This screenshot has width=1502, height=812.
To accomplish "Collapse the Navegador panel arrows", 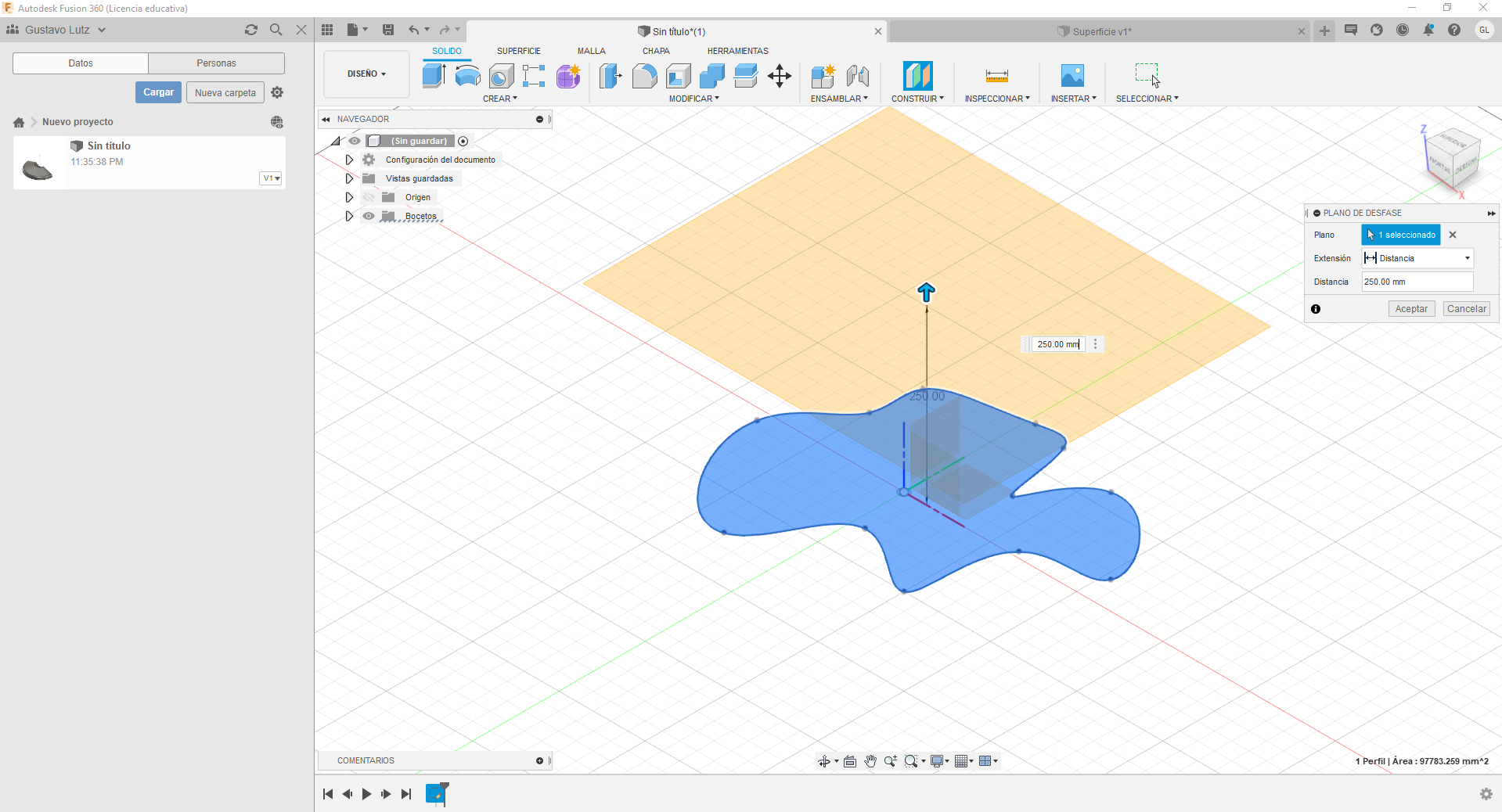I will click(326, 119).
